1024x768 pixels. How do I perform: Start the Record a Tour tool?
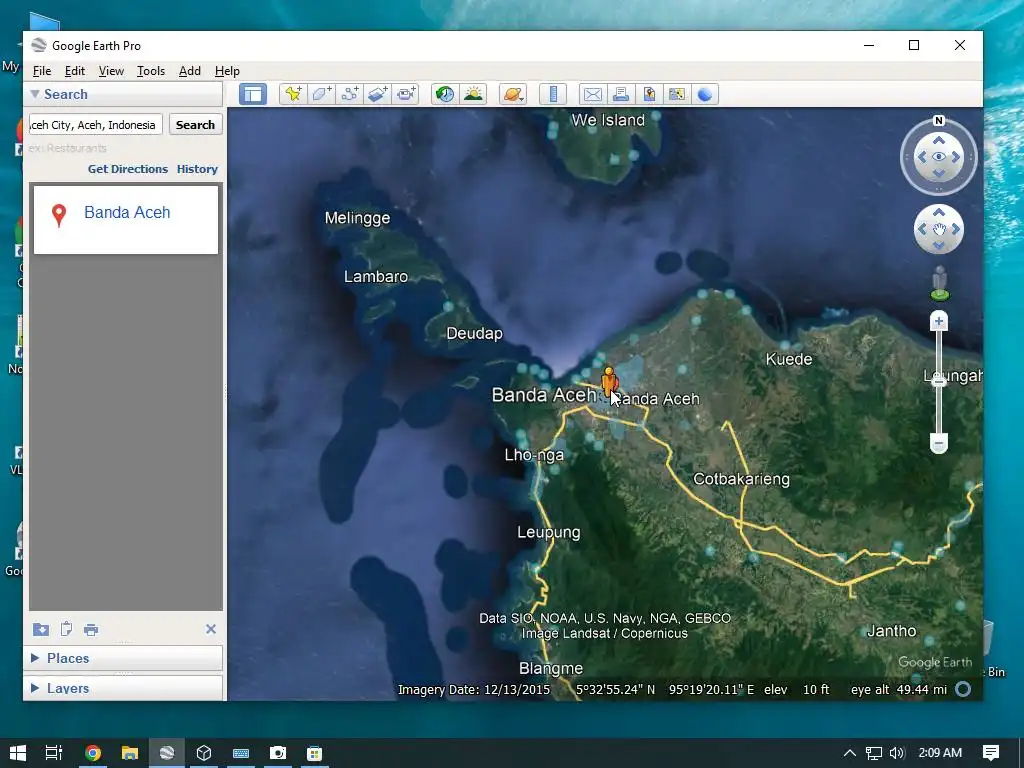point(406,94)
